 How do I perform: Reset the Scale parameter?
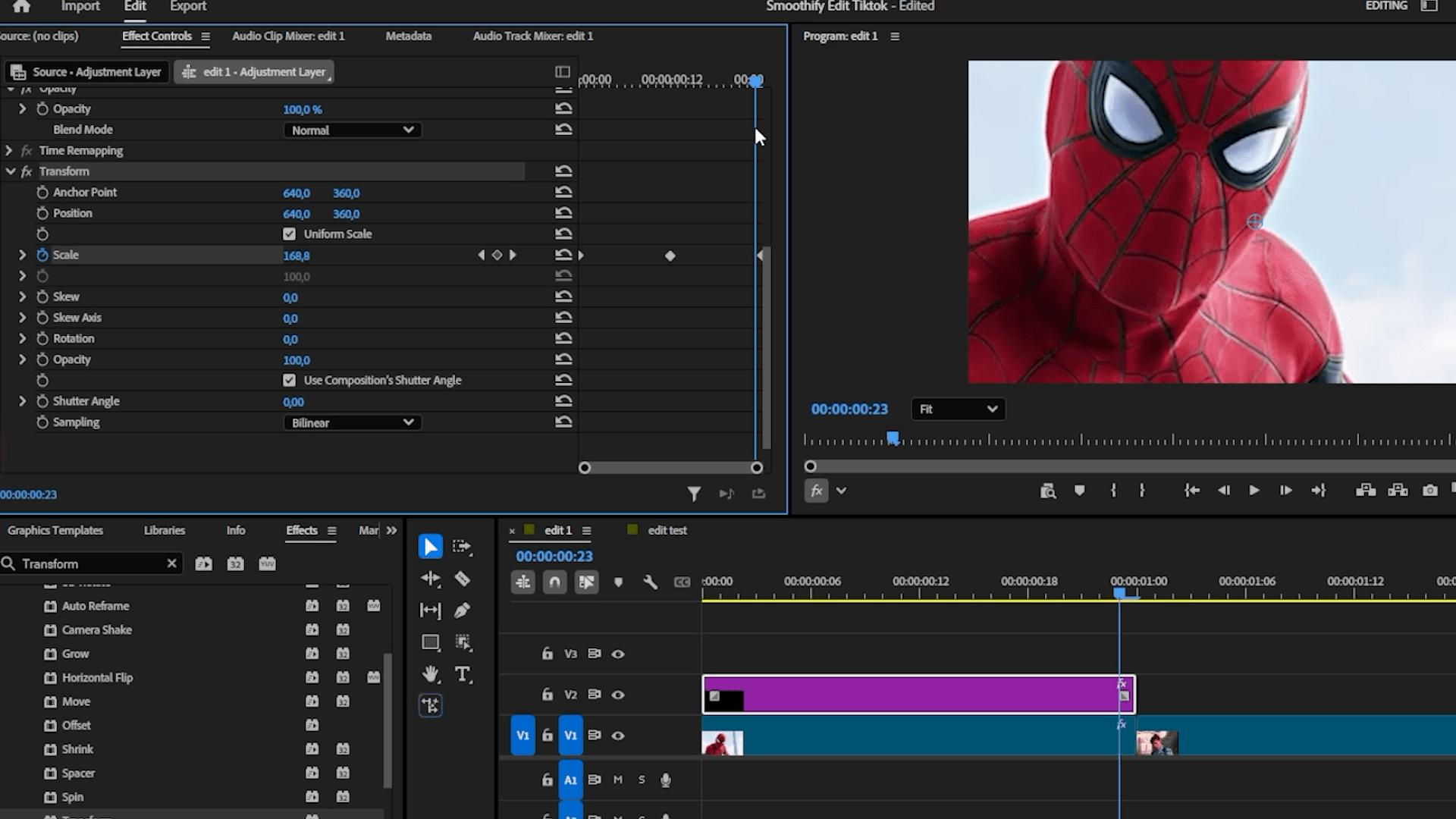coord(563,256)
